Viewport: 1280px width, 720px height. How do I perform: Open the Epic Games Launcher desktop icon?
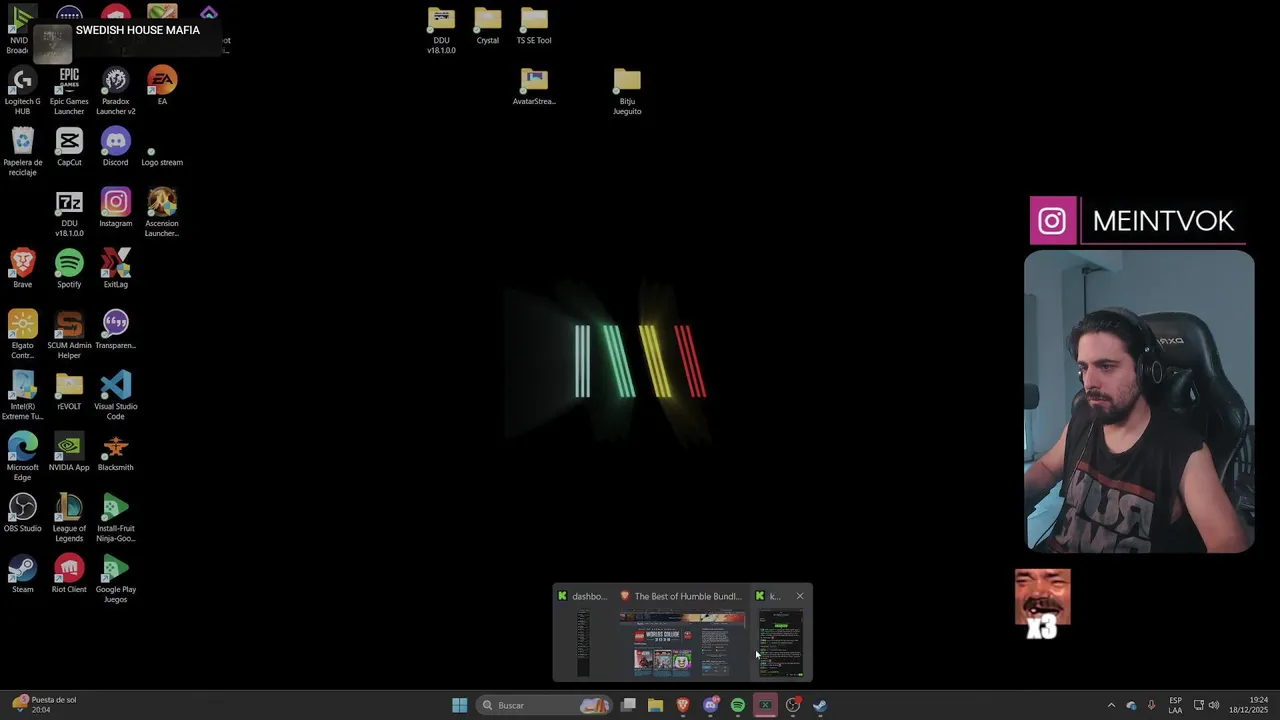[69, 90]
